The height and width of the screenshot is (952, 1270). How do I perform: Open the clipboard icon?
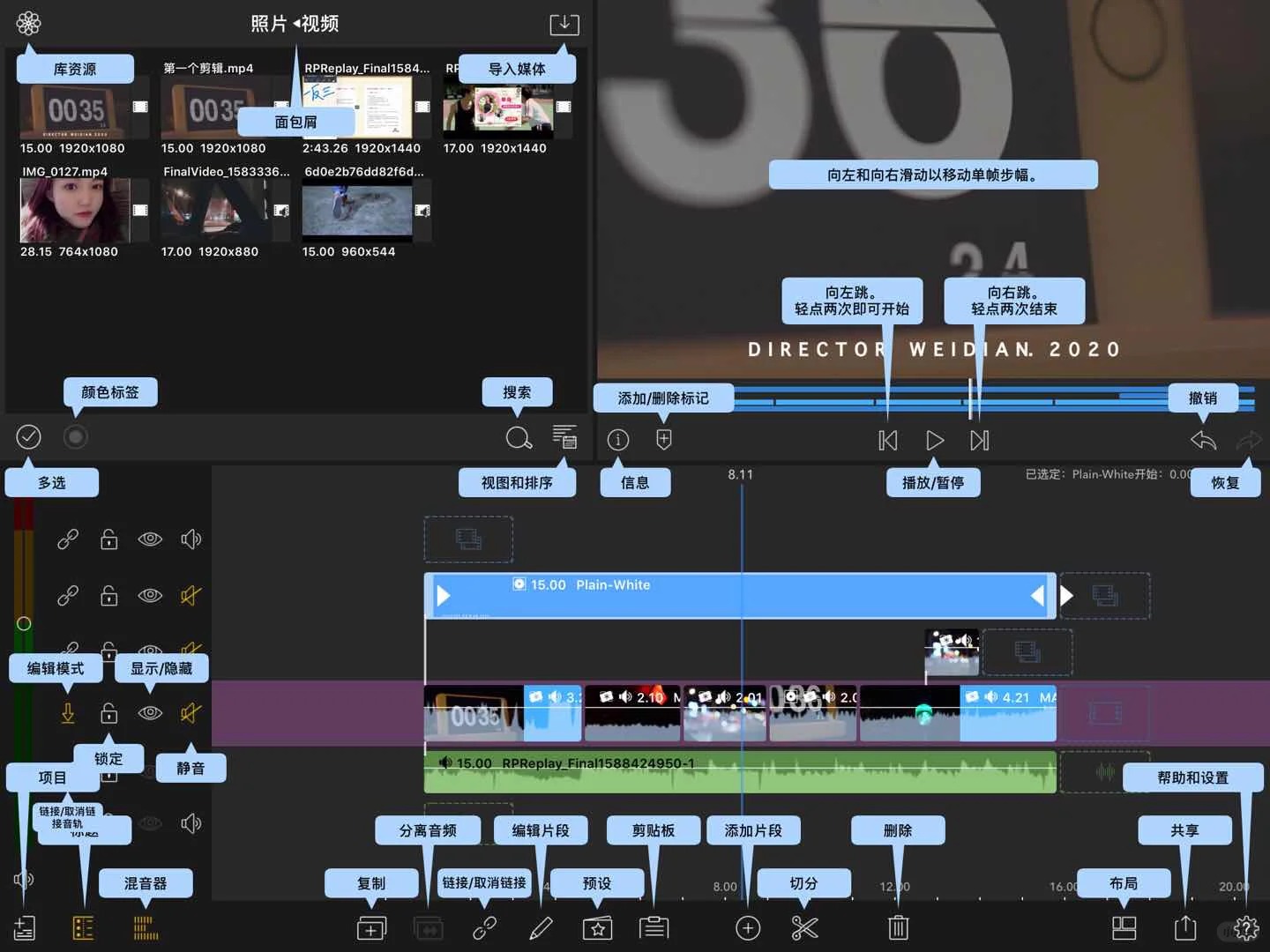point(654,927)
